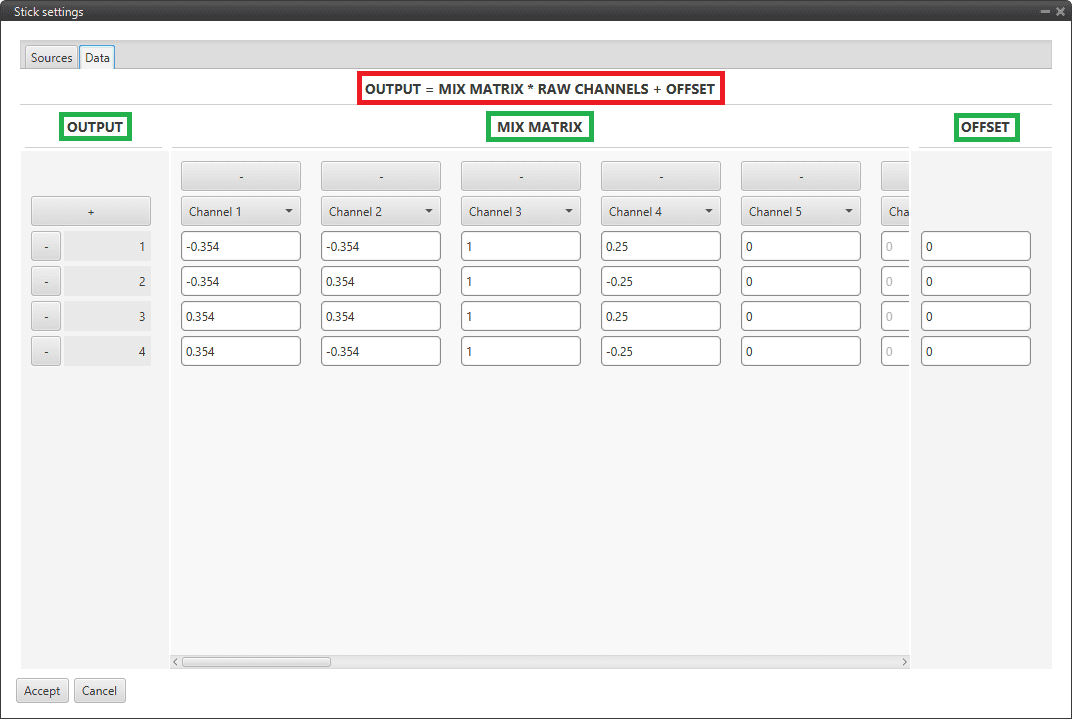Click the offset field for output 1
The image size is (1072, 719).
tap(975, 246)
